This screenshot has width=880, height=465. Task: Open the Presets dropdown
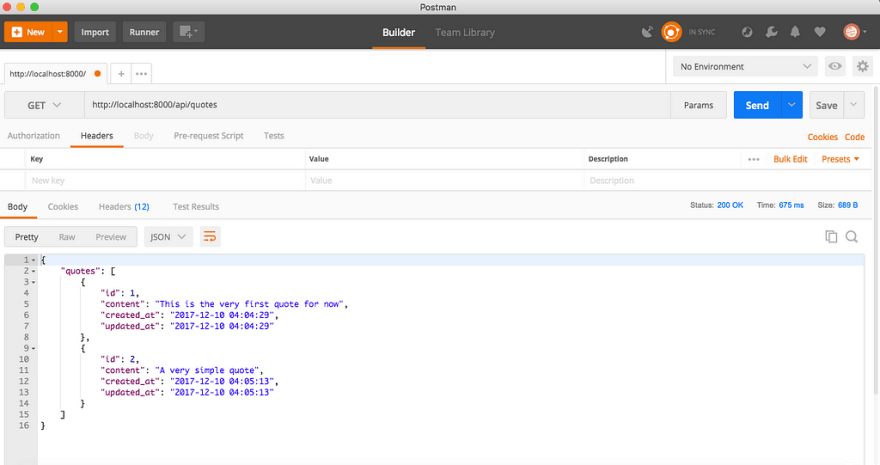(x=840, y=159)
